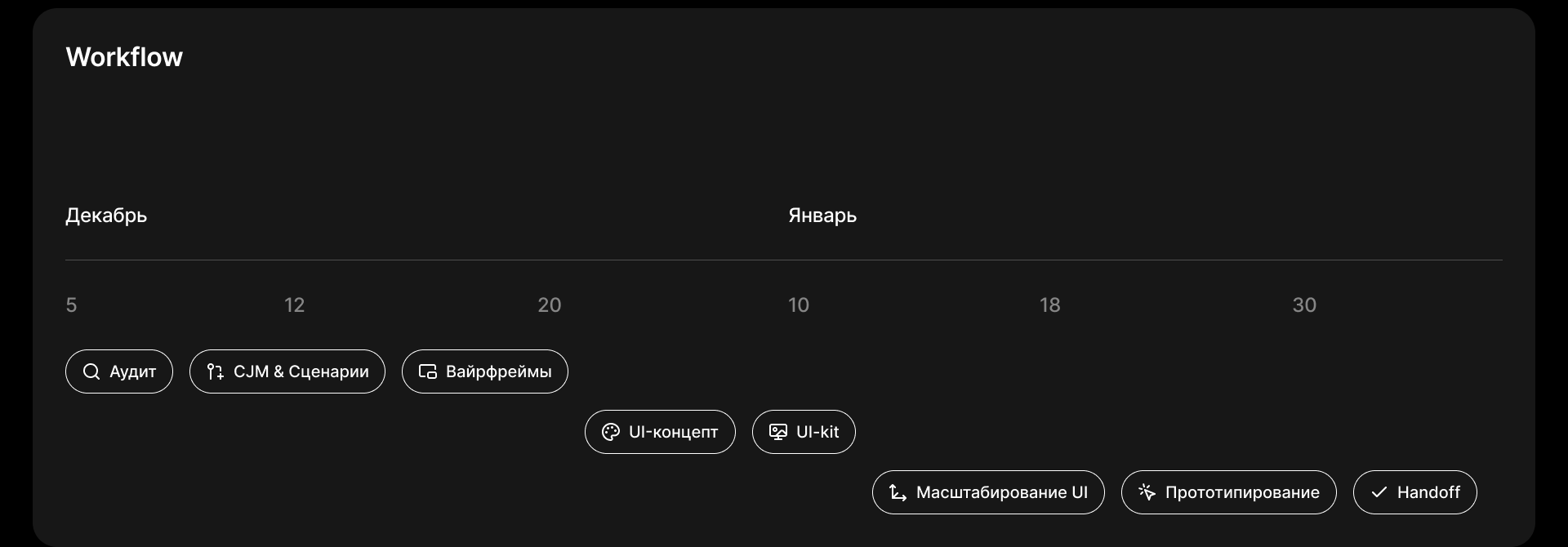This screenshot has width=1568, height=547.
Task: Select the Вайрфреймы stage pill
Action: click(484, 371)
